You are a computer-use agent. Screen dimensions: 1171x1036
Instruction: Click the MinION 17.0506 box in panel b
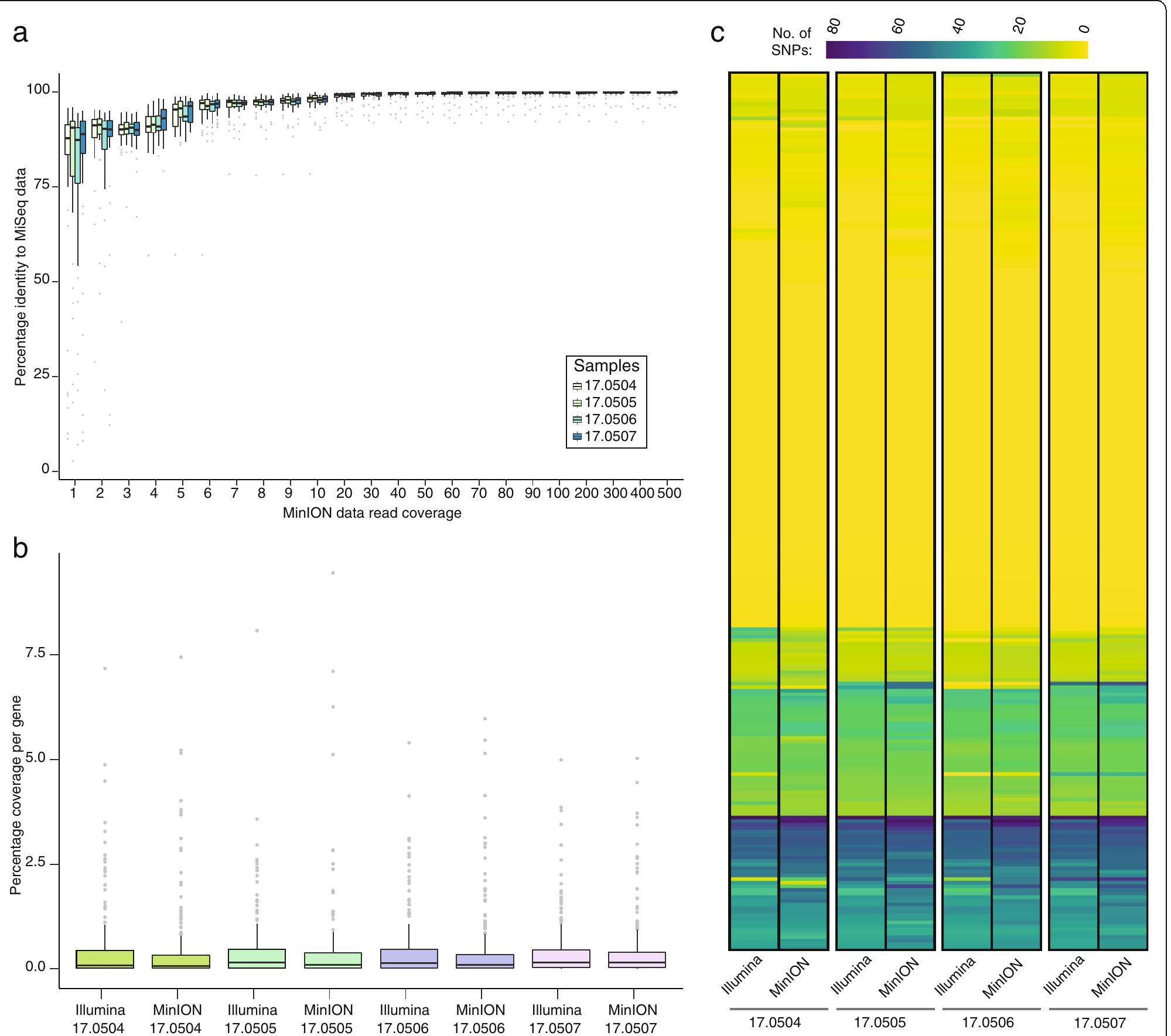click(485, 961)
